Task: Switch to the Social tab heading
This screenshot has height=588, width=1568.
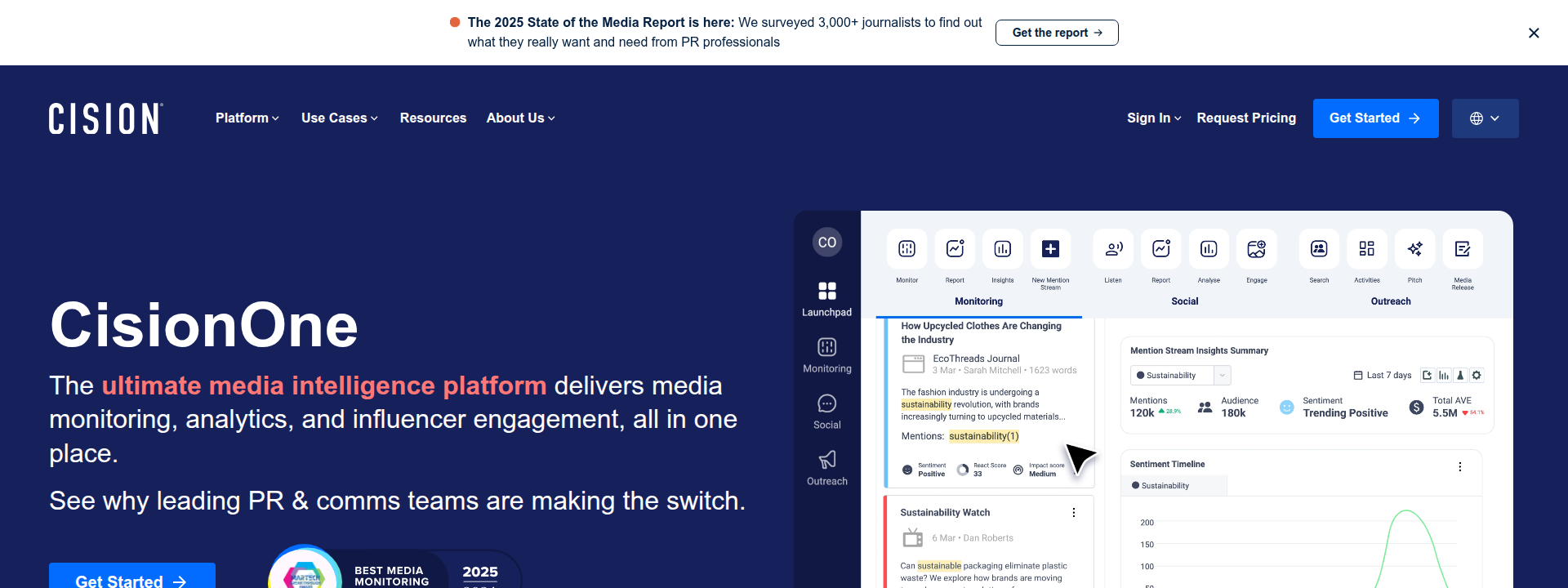Action: pos(1185,301)
